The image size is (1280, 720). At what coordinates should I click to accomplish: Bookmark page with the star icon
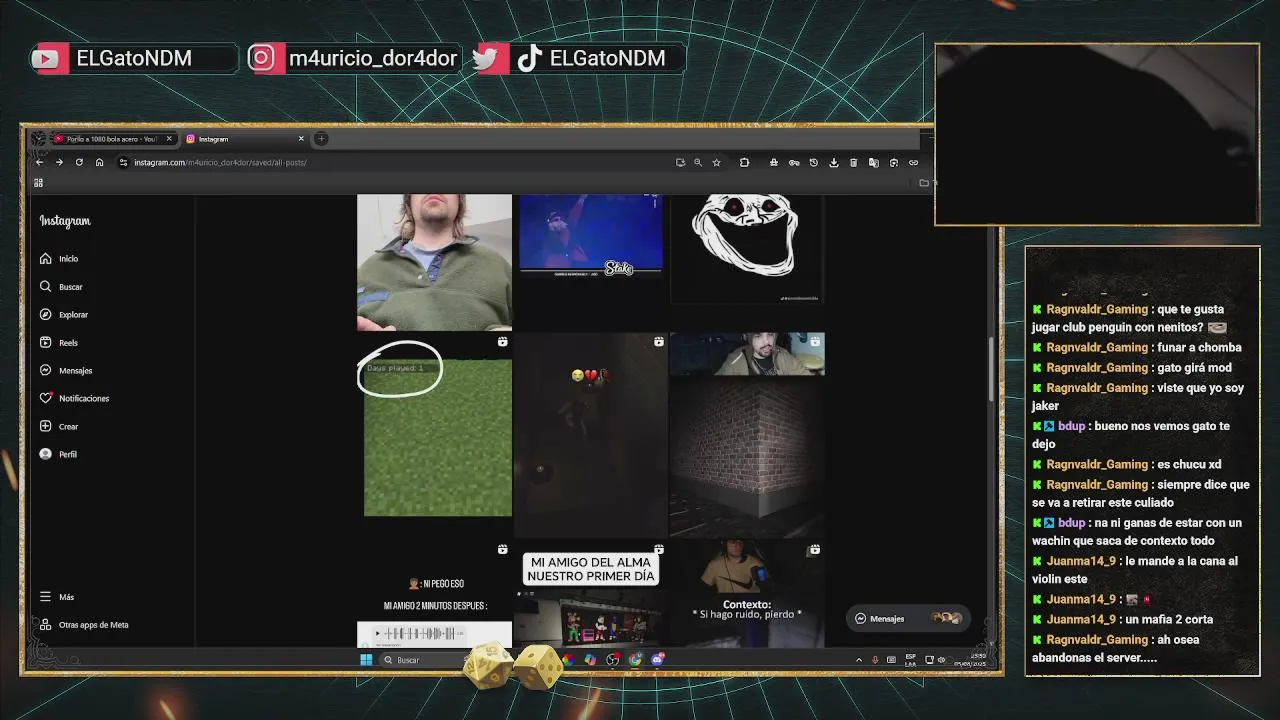point(716,162)
